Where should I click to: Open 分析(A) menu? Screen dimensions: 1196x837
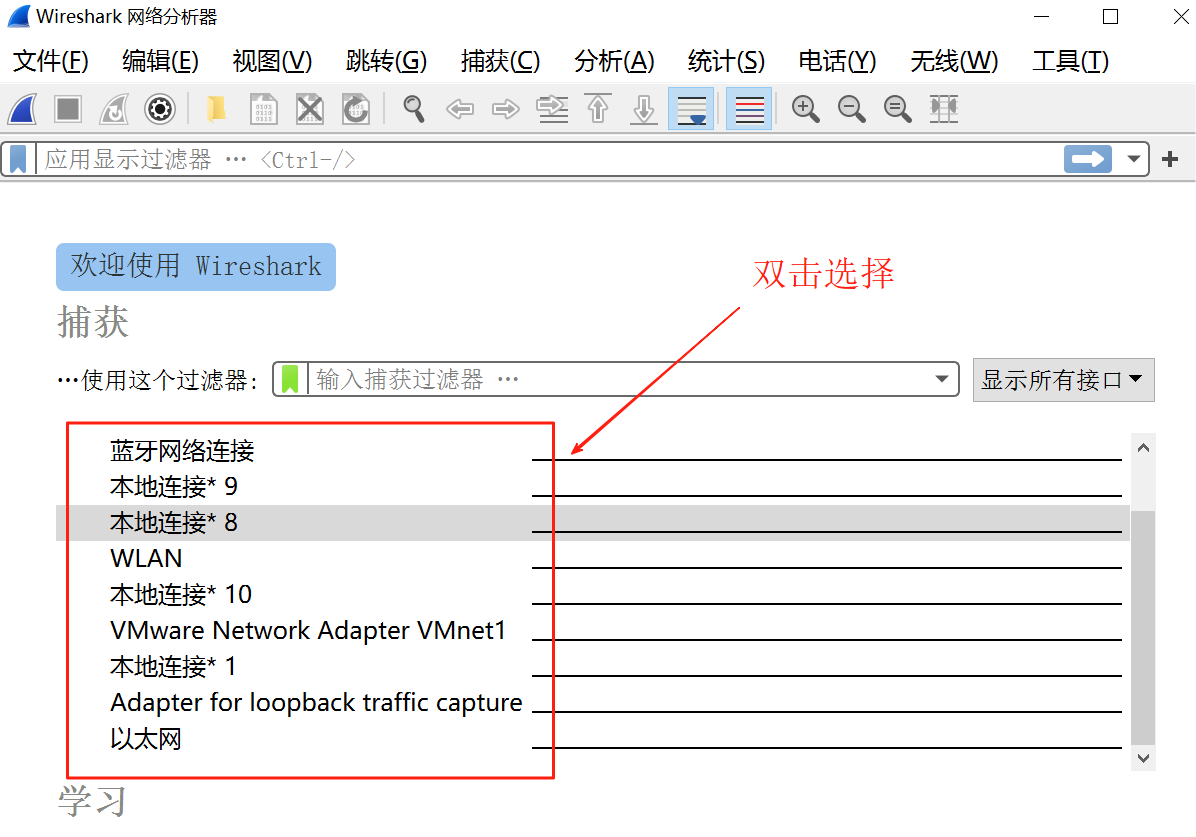click(x=614, y=61)
